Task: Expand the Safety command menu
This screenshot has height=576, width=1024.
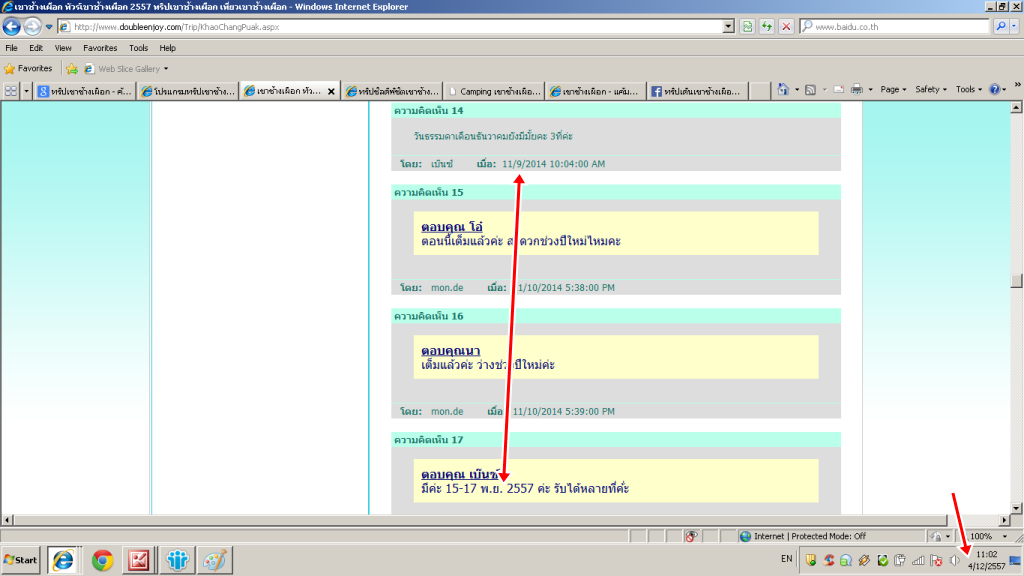Action: (x=931, y=89)
